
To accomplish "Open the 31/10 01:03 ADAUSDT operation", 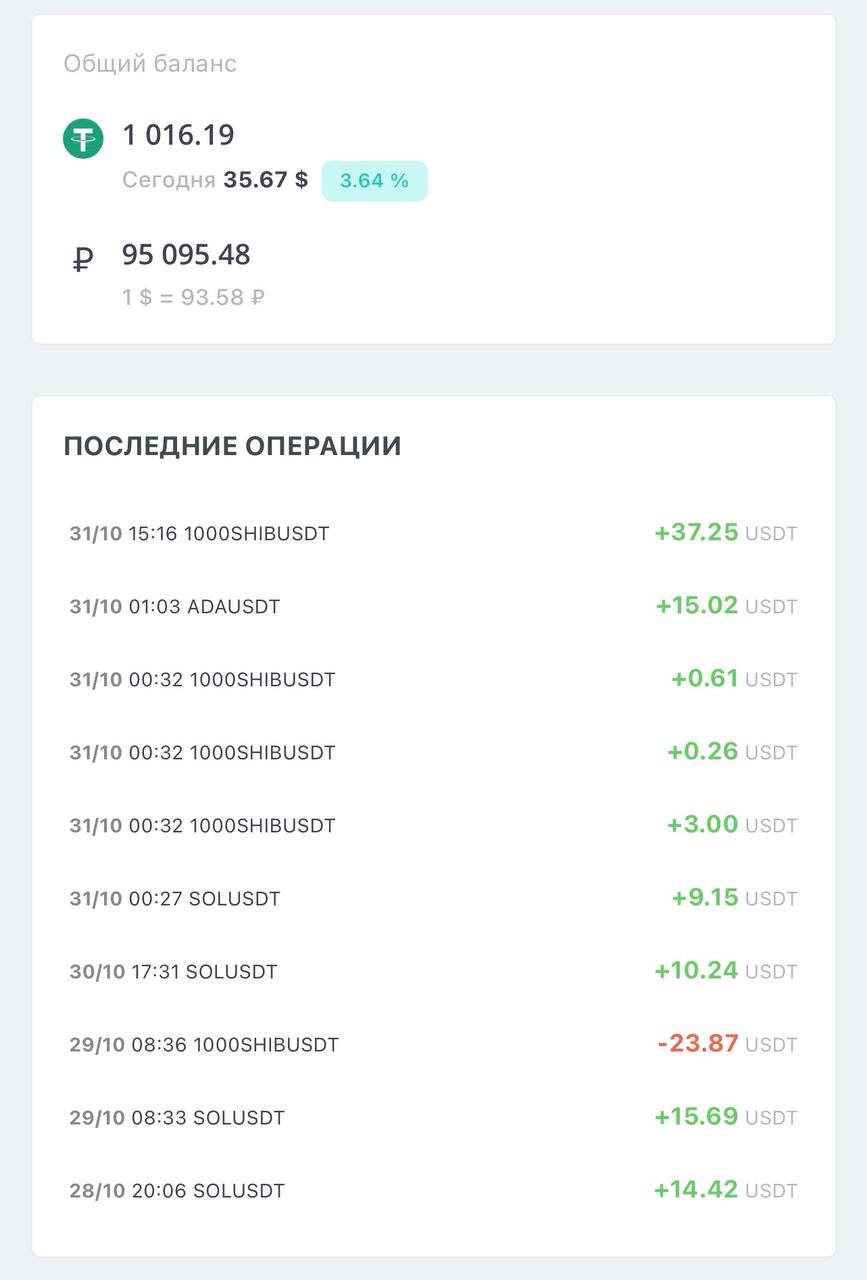I will click(433, 606).
